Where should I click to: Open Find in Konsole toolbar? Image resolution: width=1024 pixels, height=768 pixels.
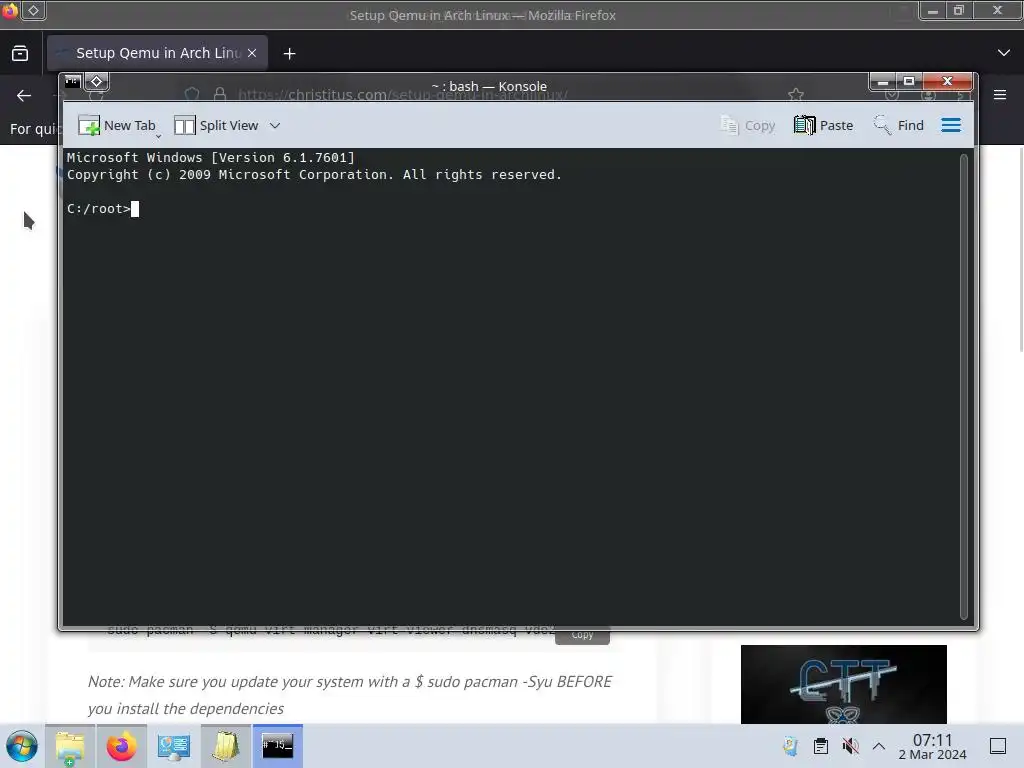899,125
